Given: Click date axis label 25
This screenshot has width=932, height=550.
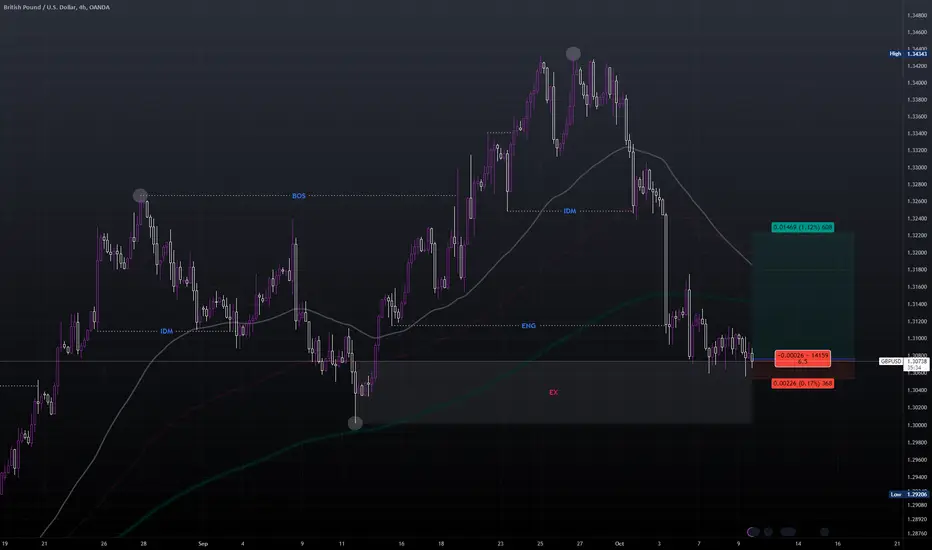Looking at the screenshot, I should pos(540,543).
